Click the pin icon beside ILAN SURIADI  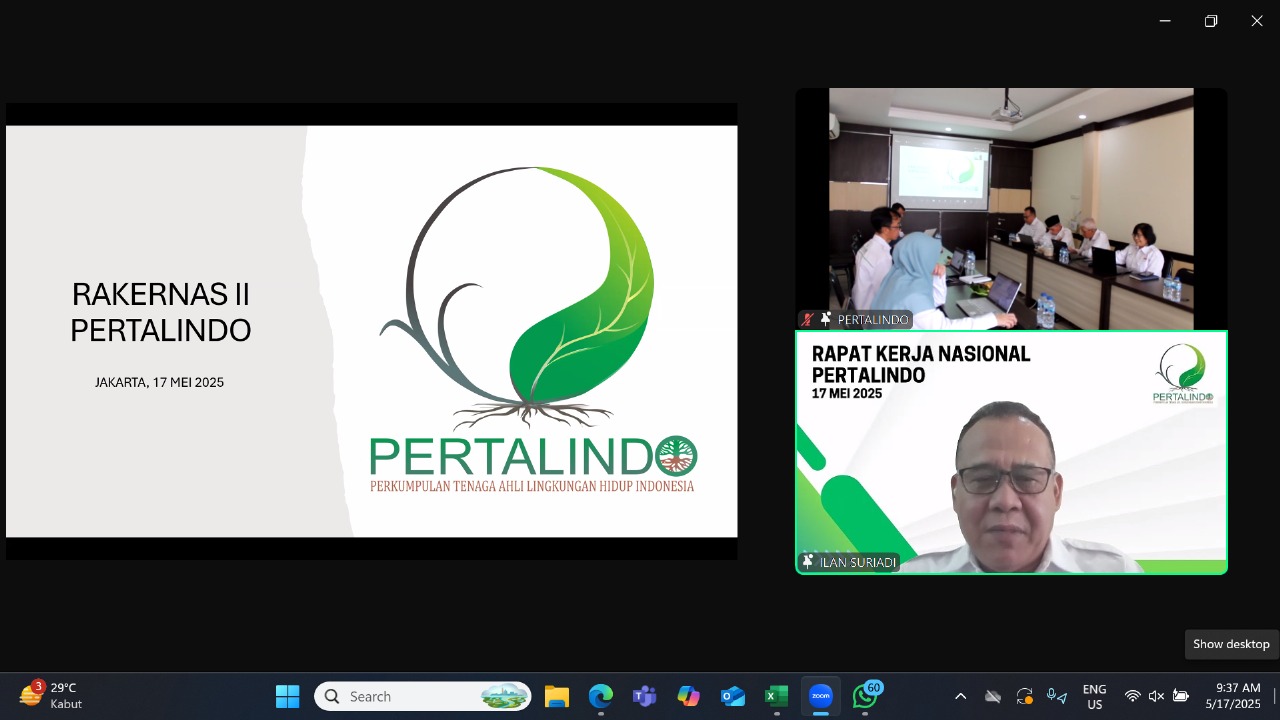[x=808, y=562]
